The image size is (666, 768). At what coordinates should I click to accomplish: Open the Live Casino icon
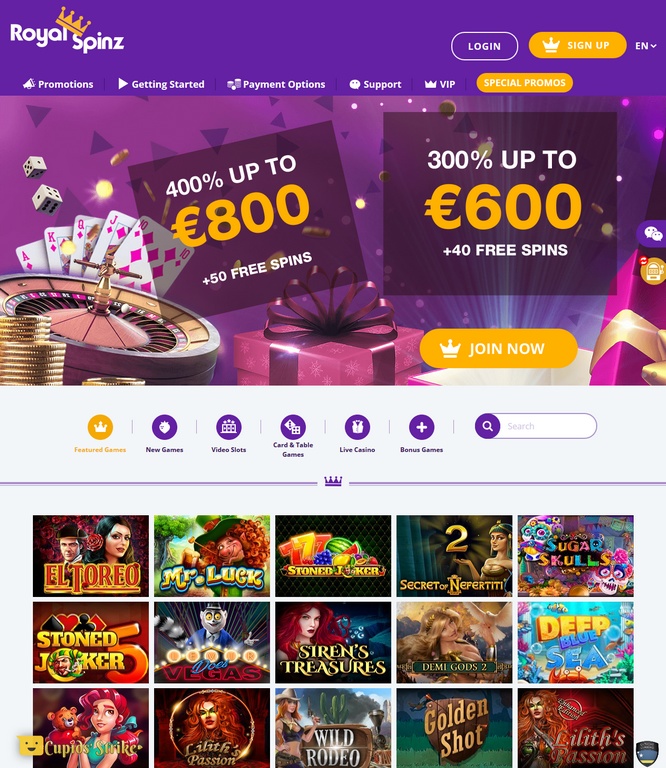click(x=357, y=427)
